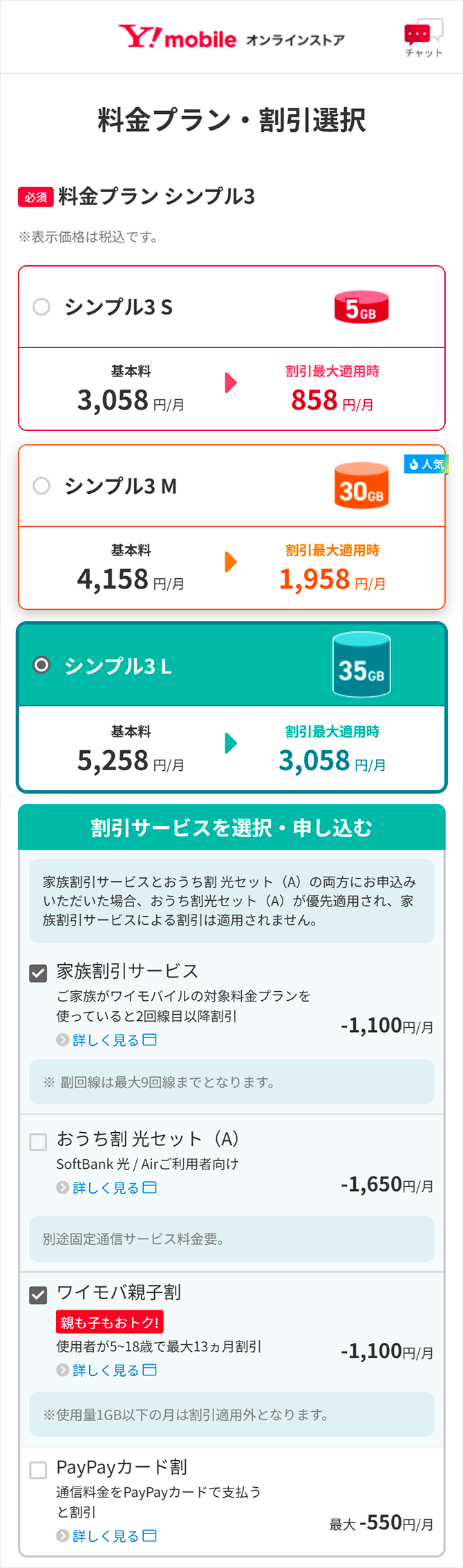
Task: Uncheck the 家族割引サービス checkbox
Action: (x=38, y=973)
